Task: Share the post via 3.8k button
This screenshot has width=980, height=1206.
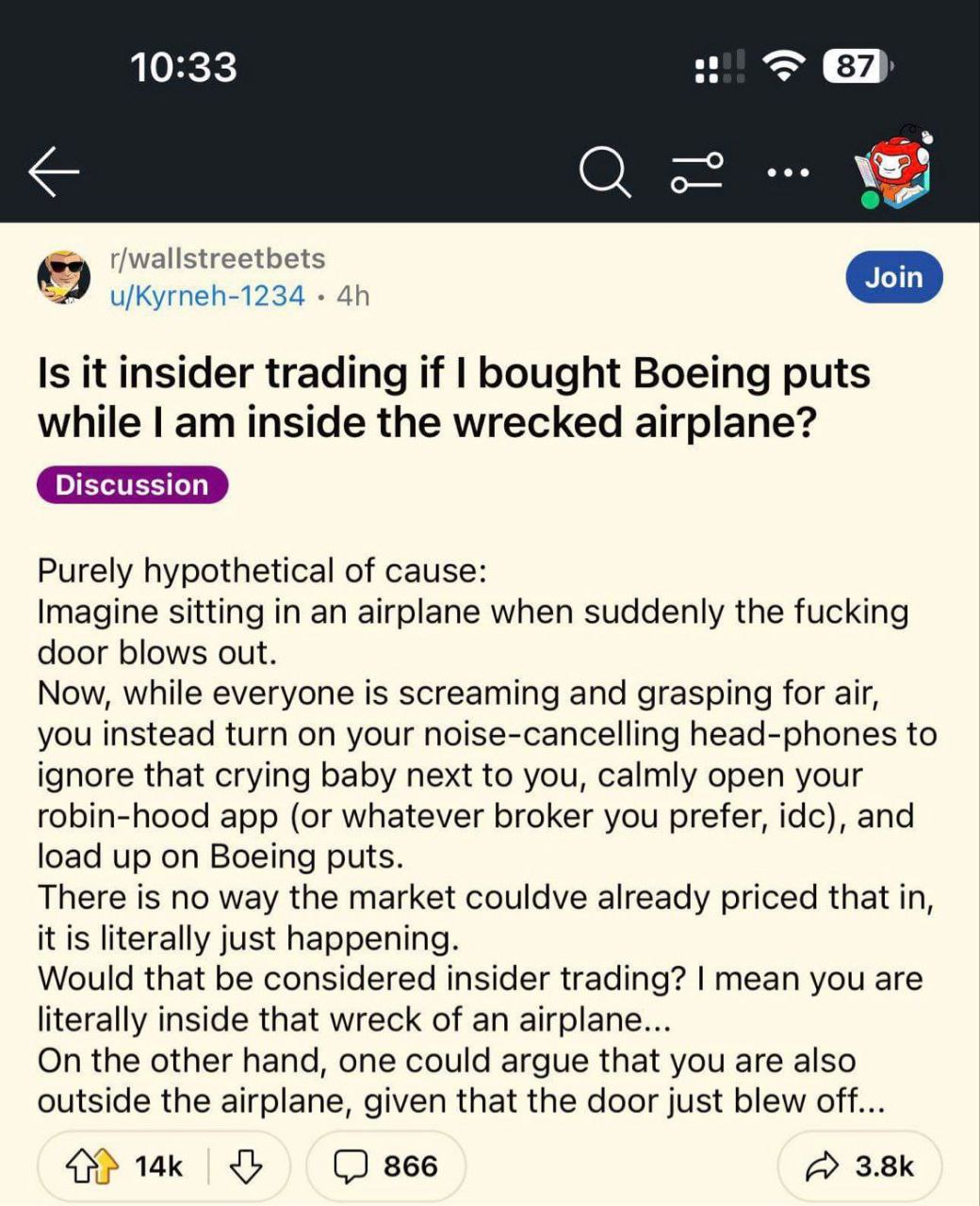Action: [860, 1166]
